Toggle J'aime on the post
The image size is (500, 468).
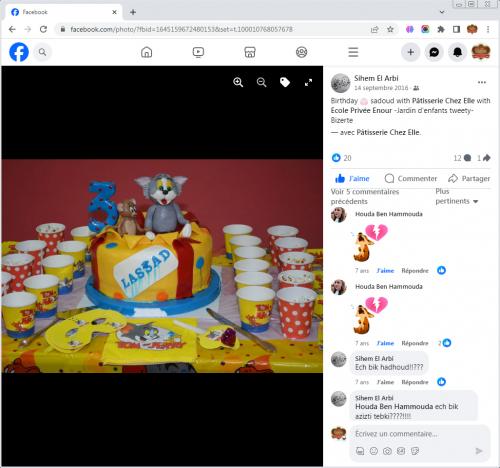click(352, 179)
